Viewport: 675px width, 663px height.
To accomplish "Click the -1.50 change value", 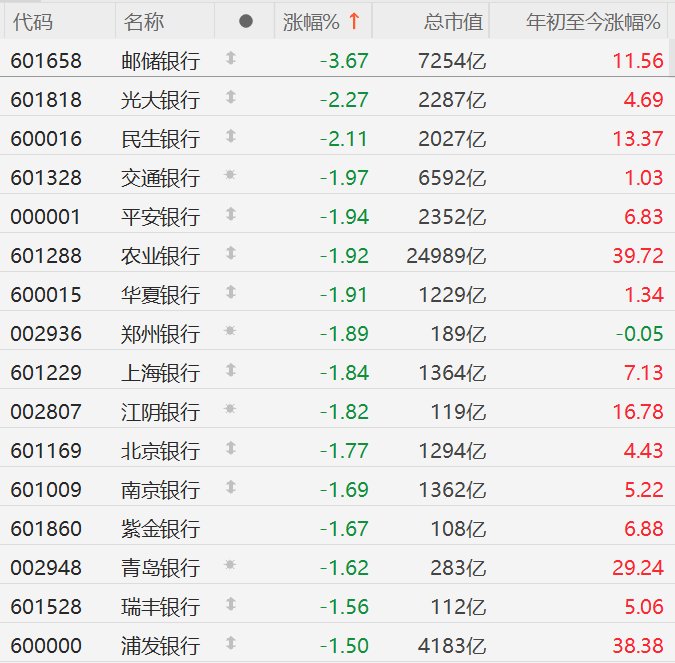I will 344,646.
